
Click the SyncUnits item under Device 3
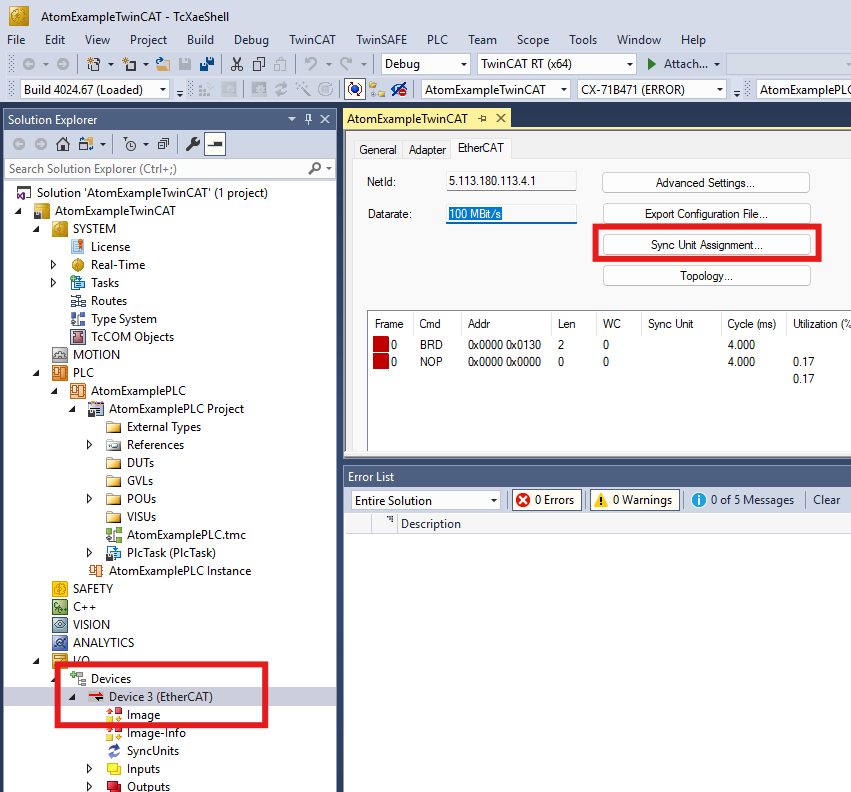click(x=152, y=751)
